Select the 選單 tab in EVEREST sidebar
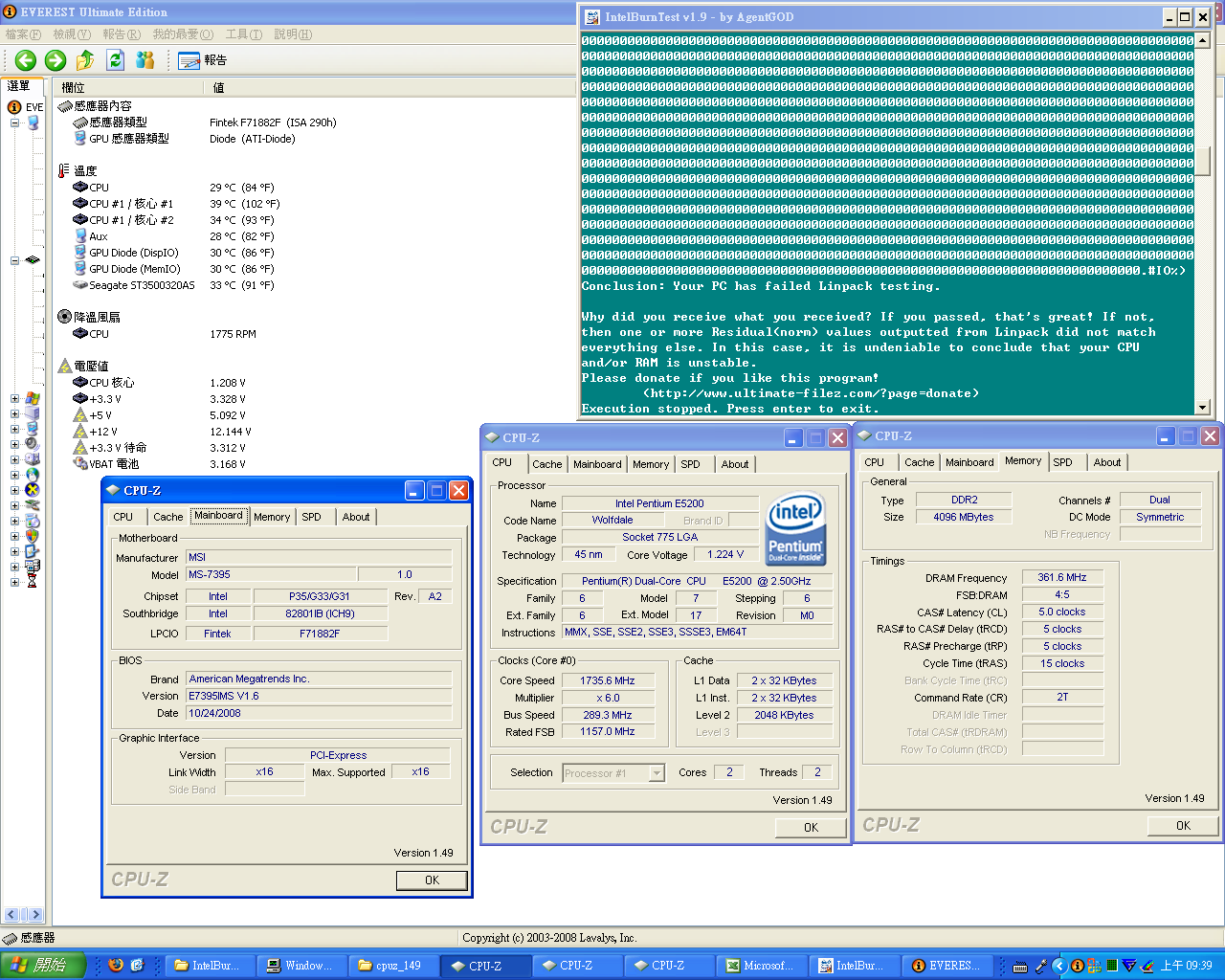Screen dimensions: 1225x980 19,85
